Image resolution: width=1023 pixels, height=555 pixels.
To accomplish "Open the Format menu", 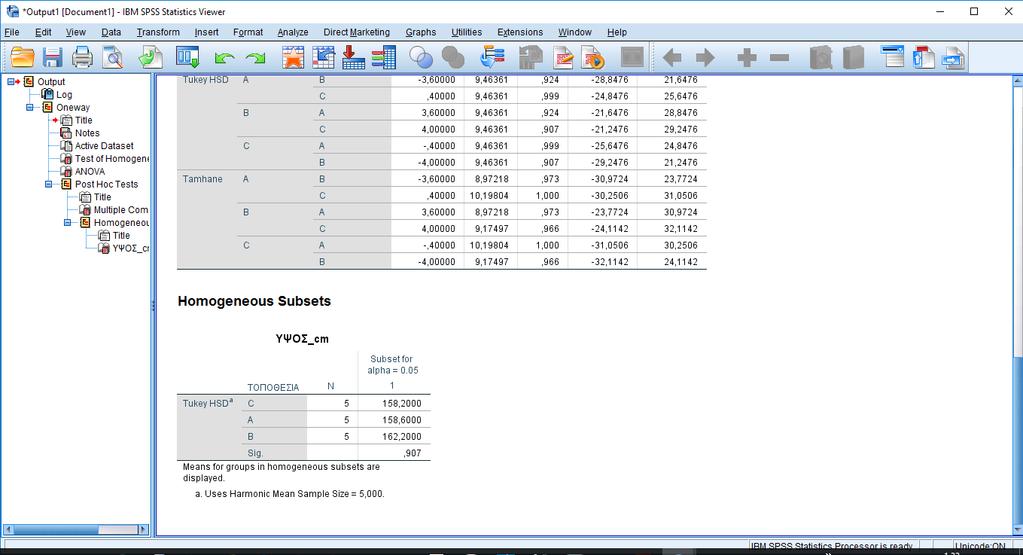I will [248, 32].
